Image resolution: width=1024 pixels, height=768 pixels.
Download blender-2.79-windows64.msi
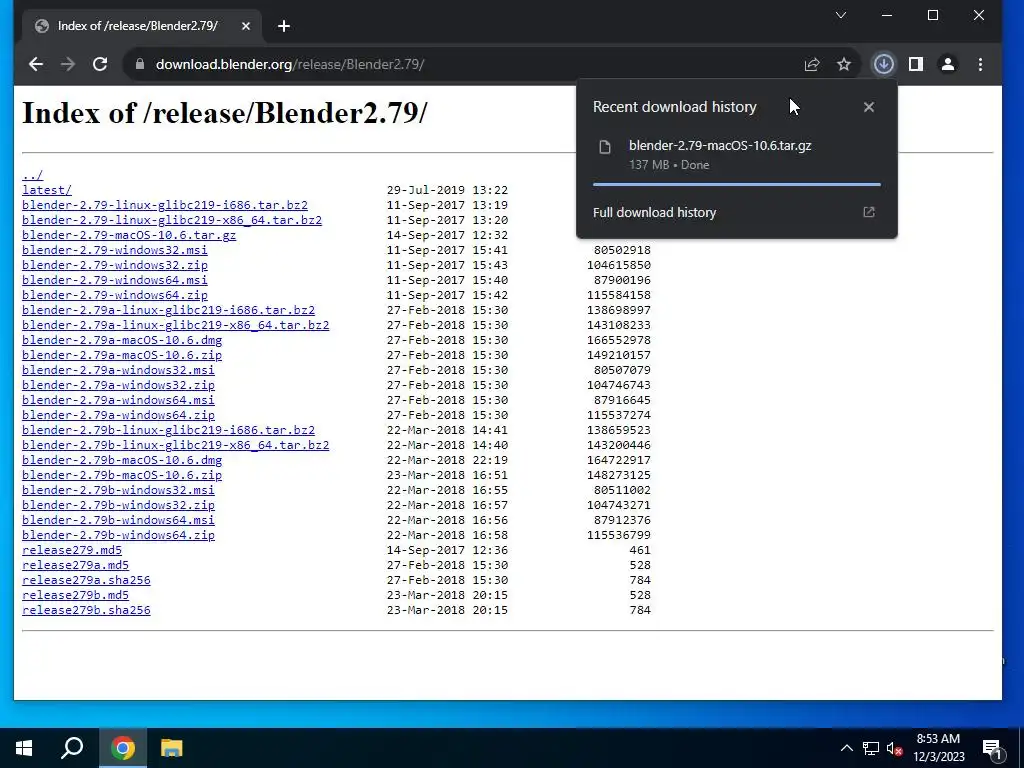[x=114, y=280]
